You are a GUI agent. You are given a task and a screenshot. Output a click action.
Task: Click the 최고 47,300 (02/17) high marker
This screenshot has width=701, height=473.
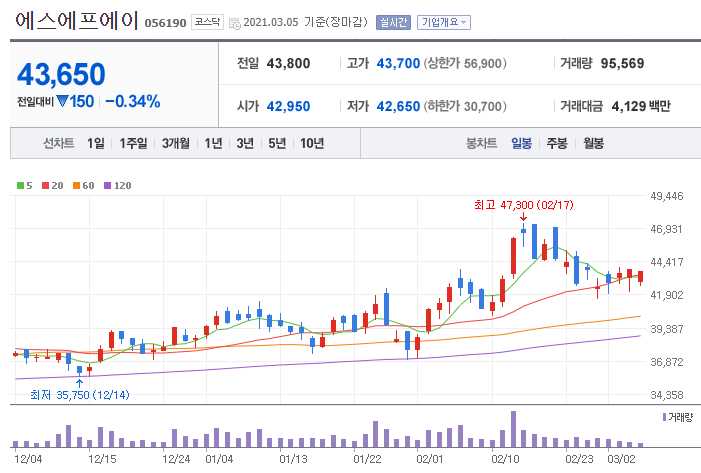coord(524,205)
